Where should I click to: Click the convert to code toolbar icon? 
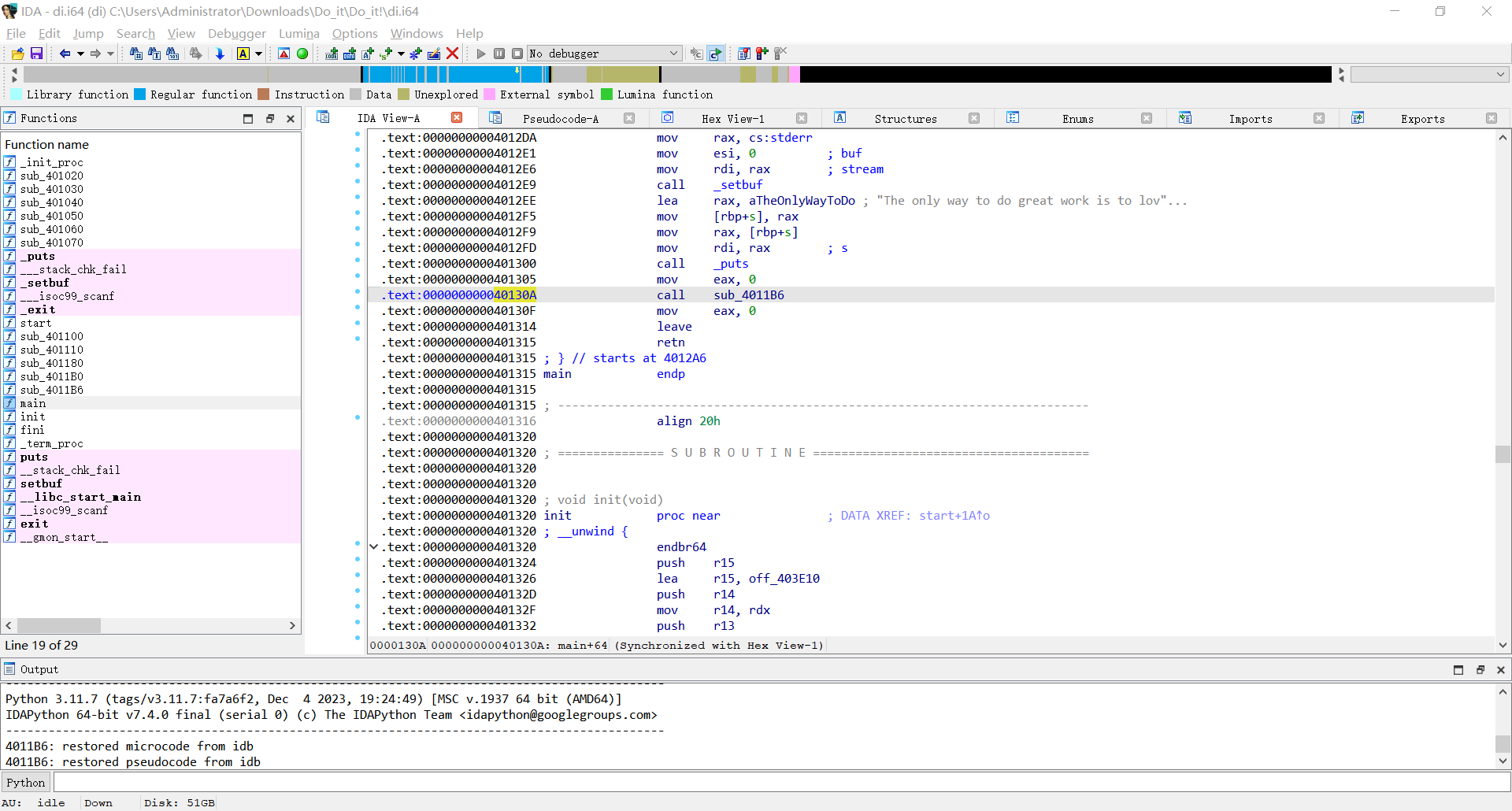click(332, 54)
